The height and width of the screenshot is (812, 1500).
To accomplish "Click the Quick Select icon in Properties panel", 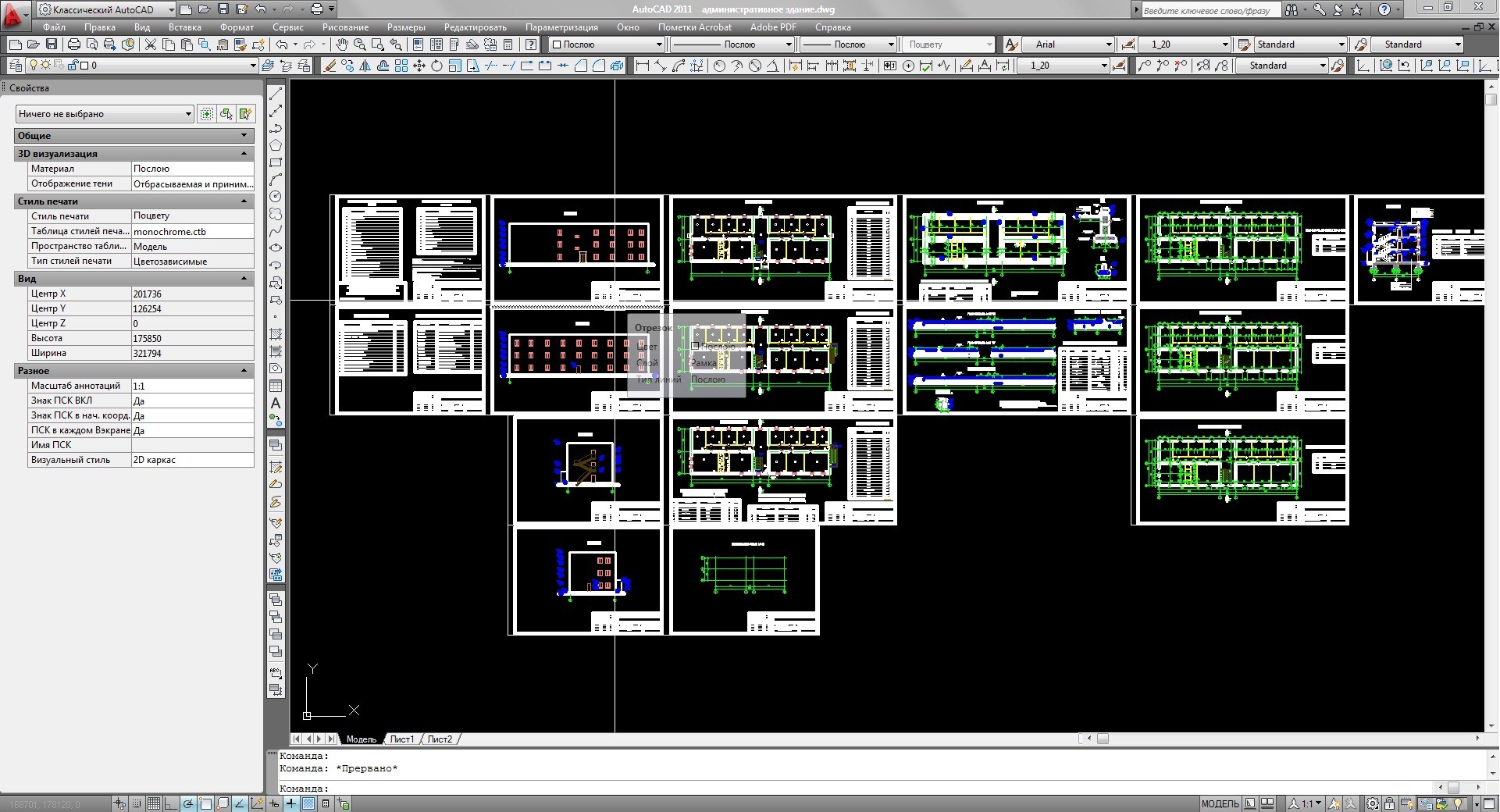I will pyautogui.click(x=246, y=114).
